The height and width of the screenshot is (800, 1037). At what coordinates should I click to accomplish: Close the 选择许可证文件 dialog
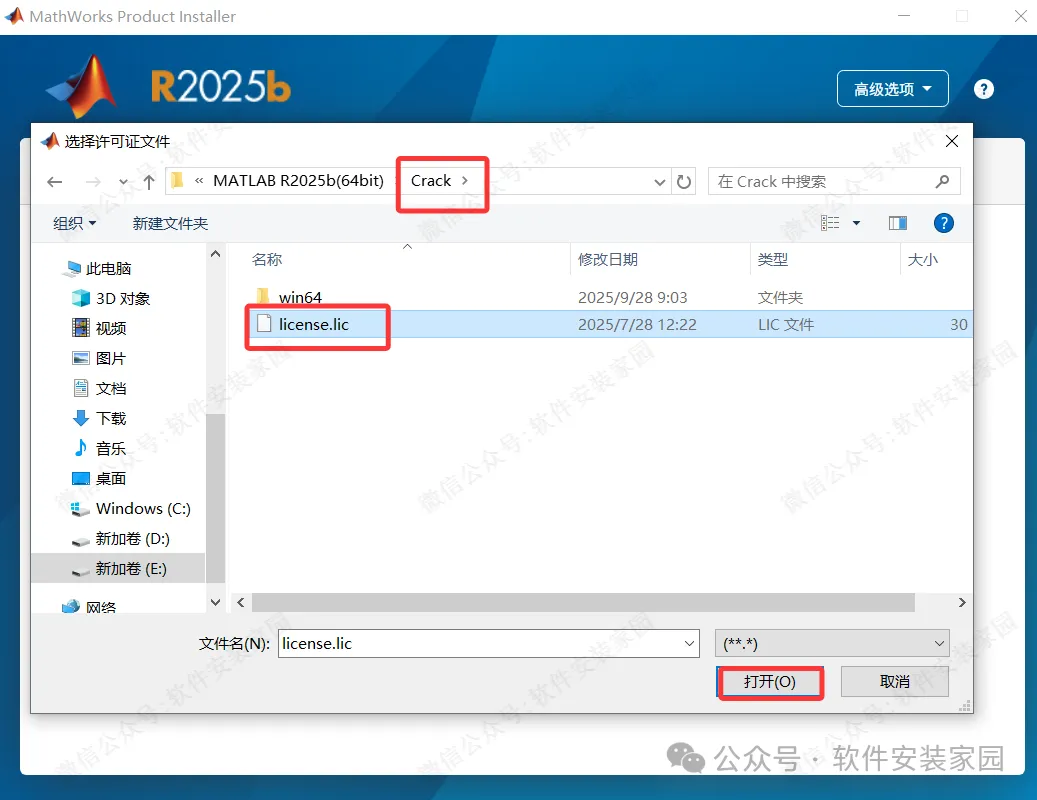(x=952, y=141)
